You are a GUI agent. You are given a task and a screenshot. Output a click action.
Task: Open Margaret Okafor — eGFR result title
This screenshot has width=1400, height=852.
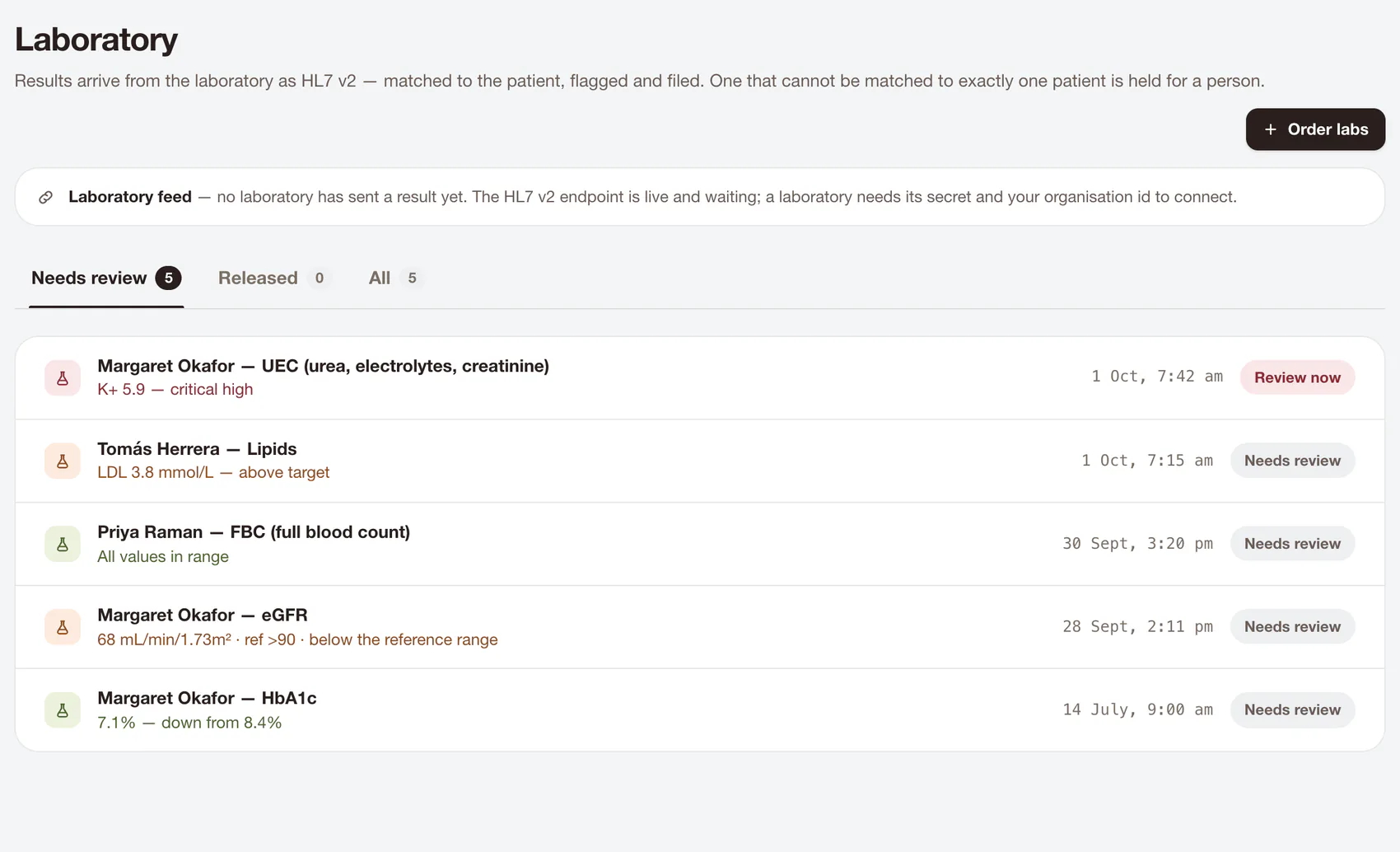[x=203, y=616]
